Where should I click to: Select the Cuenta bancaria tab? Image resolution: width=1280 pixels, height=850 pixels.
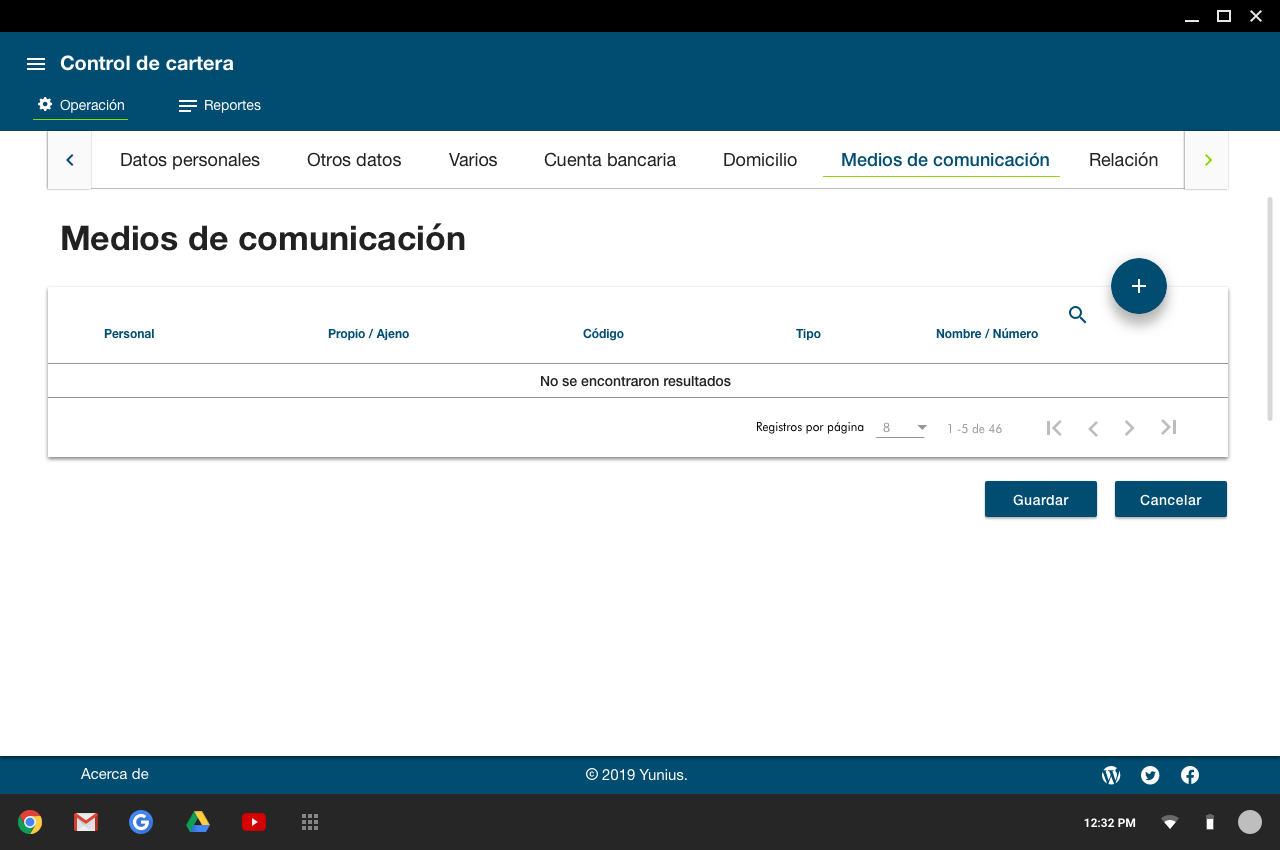tap(610, 160)
